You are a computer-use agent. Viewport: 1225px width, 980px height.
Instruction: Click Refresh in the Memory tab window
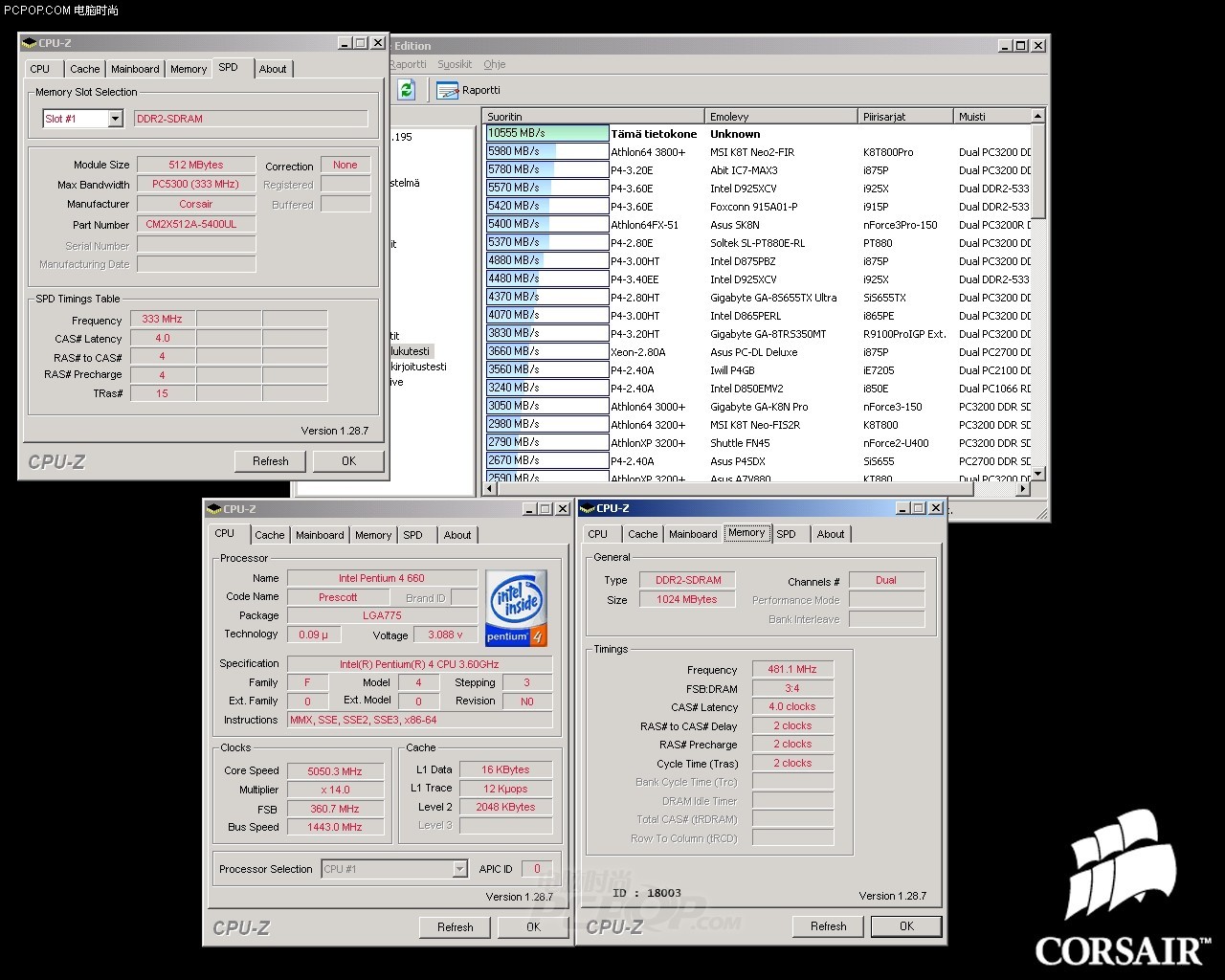[829, 926]
